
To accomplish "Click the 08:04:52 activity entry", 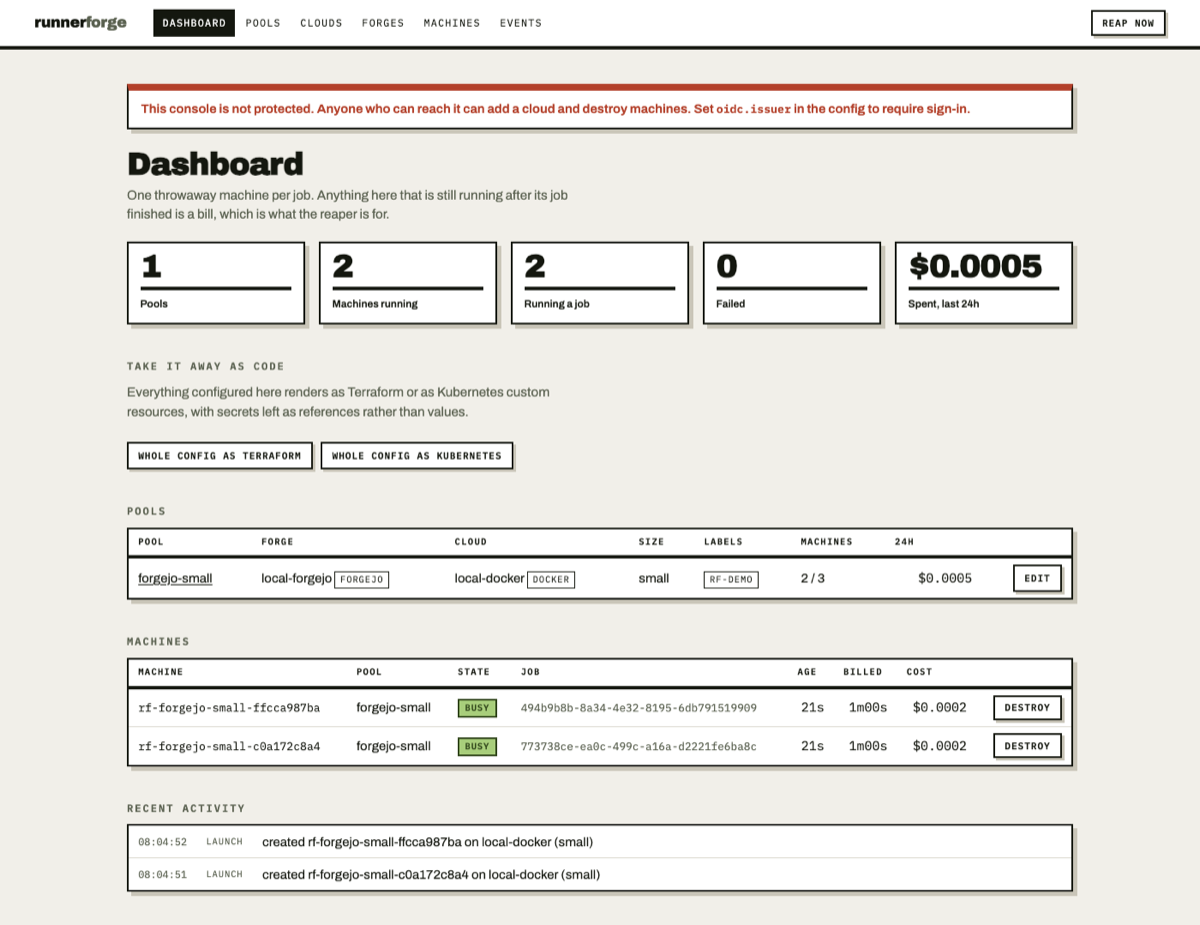I will click(600, 842).
